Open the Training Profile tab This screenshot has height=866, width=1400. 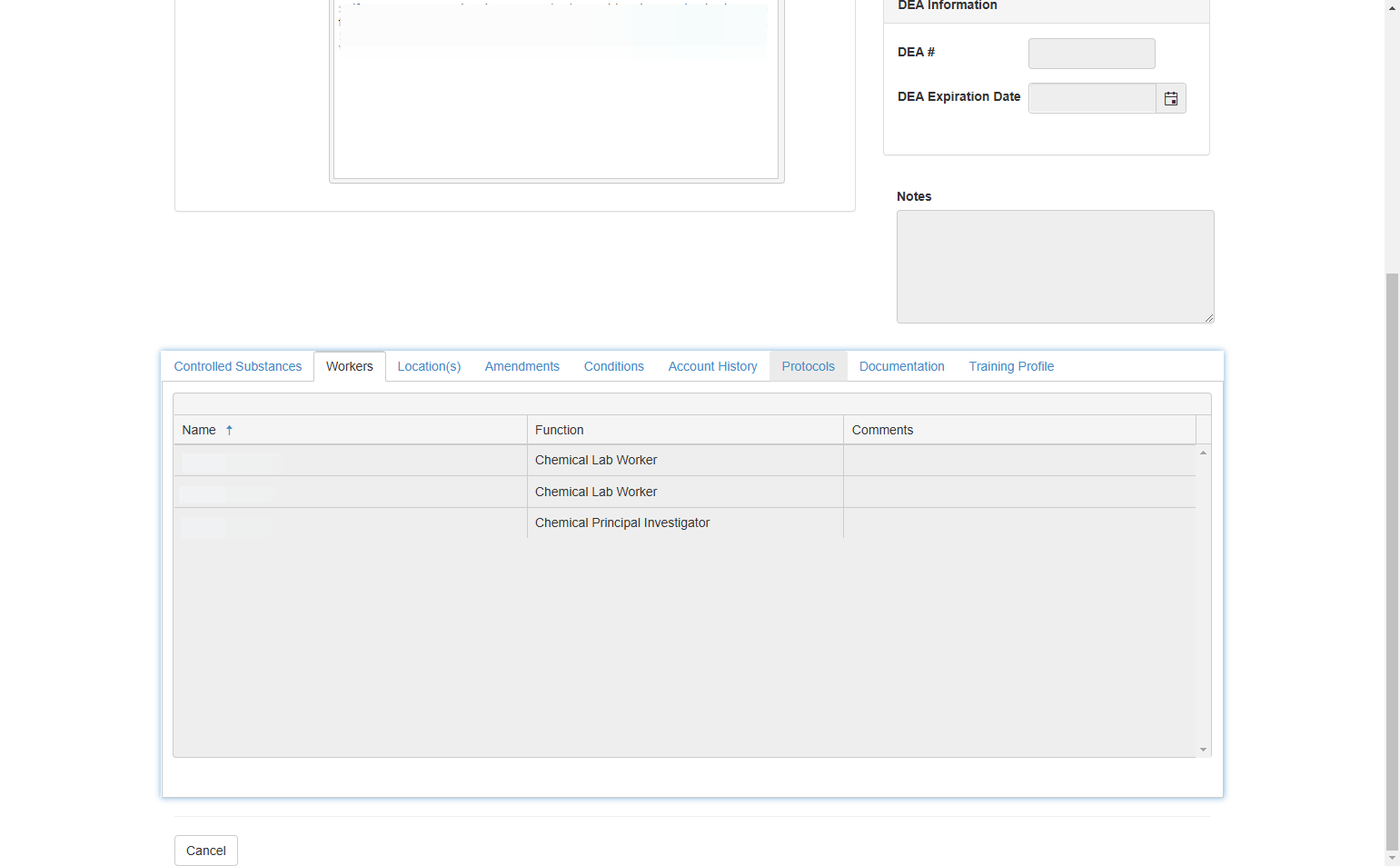tap(1011, 366)
